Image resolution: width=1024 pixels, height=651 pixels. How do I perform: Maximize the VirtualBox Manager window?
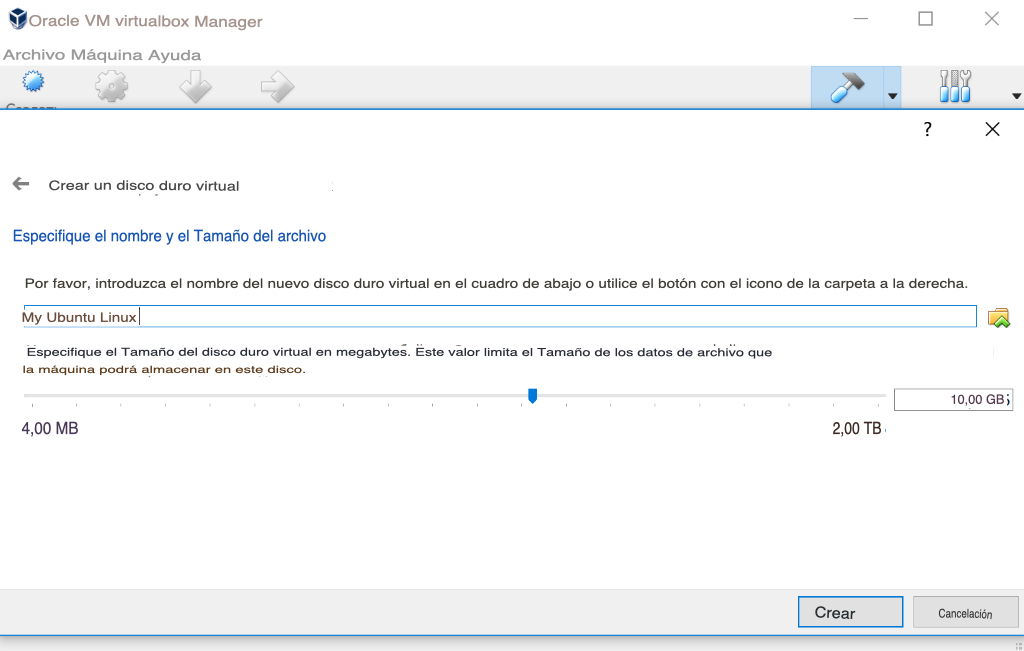[x=925, y=19]
